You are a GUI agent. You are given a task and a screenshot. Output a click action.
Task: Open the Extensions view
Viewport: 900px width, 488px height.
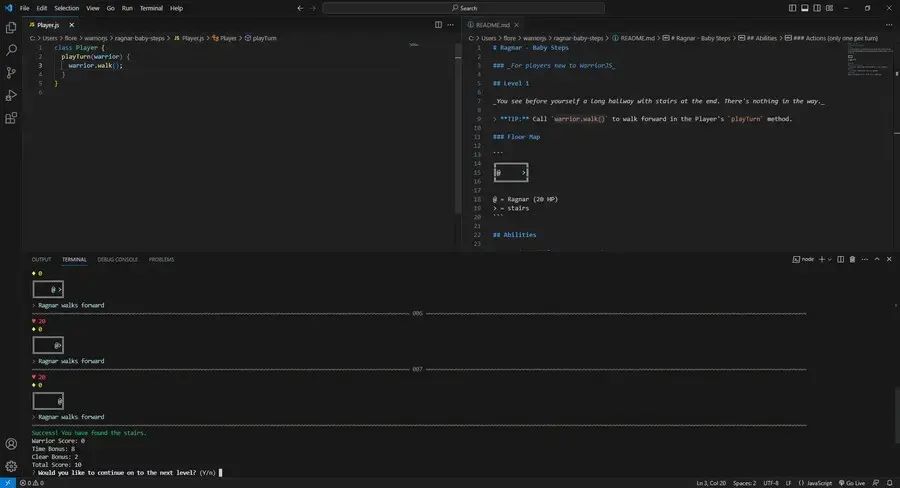11,118
